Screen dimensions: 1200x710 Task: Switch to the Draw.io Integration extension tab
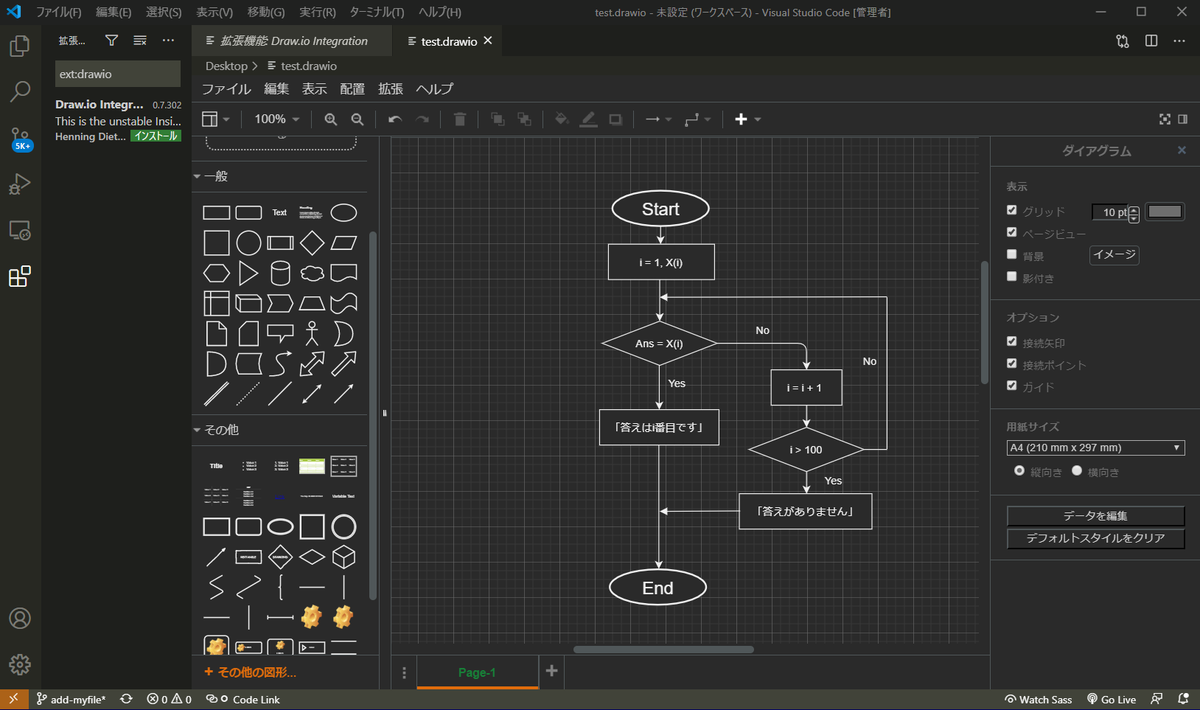pos(285,41)
